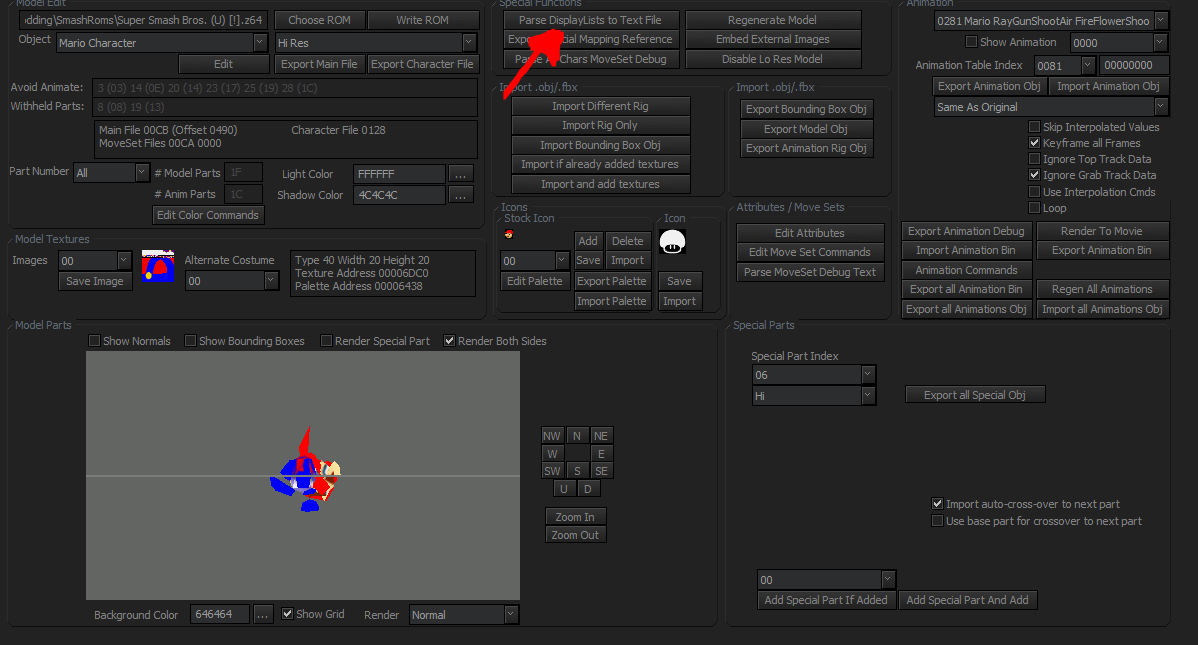The image size is (1198, 645).
Task: Open the Special Parts Hi dropdown
Action: (x=867, y=395)
